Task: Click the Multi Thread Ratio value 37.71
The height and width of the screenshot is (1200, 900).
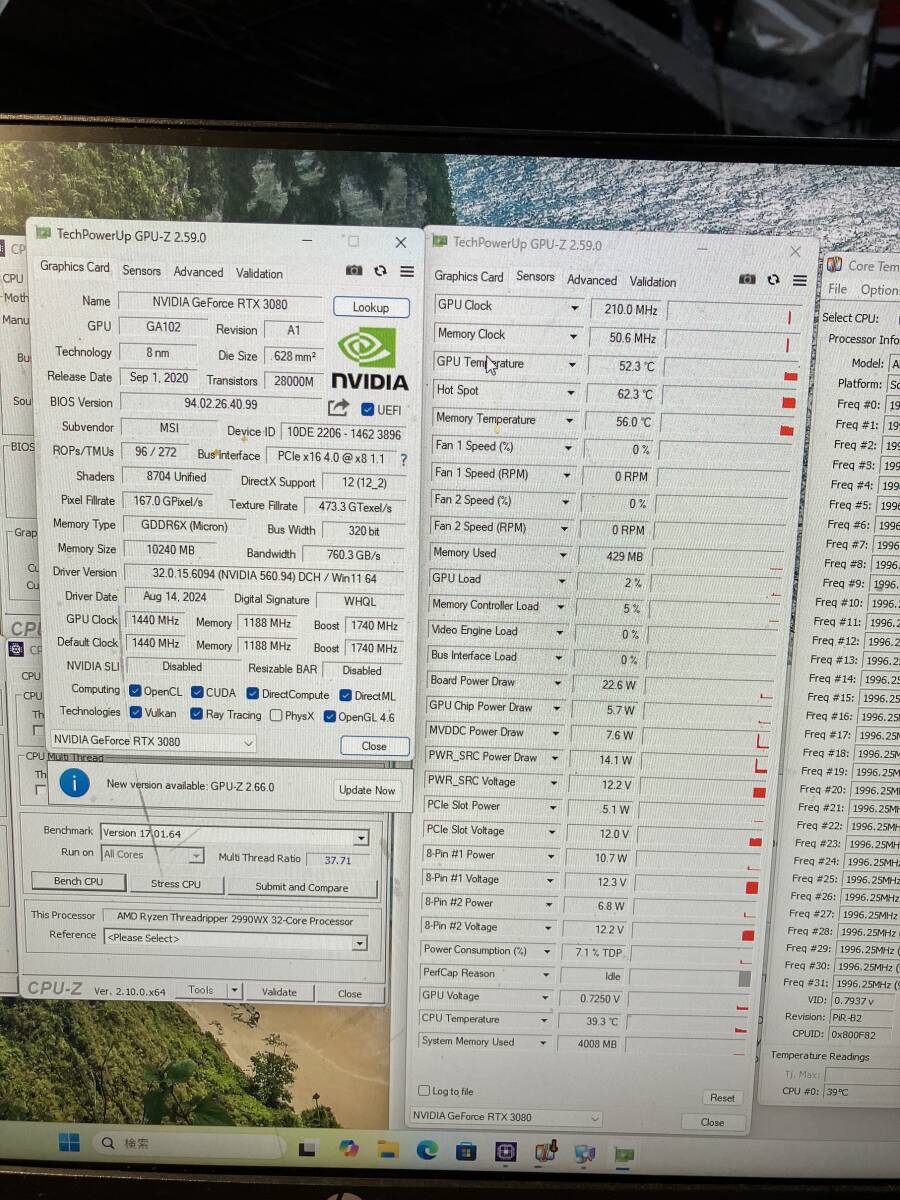Action: point(338,860)
